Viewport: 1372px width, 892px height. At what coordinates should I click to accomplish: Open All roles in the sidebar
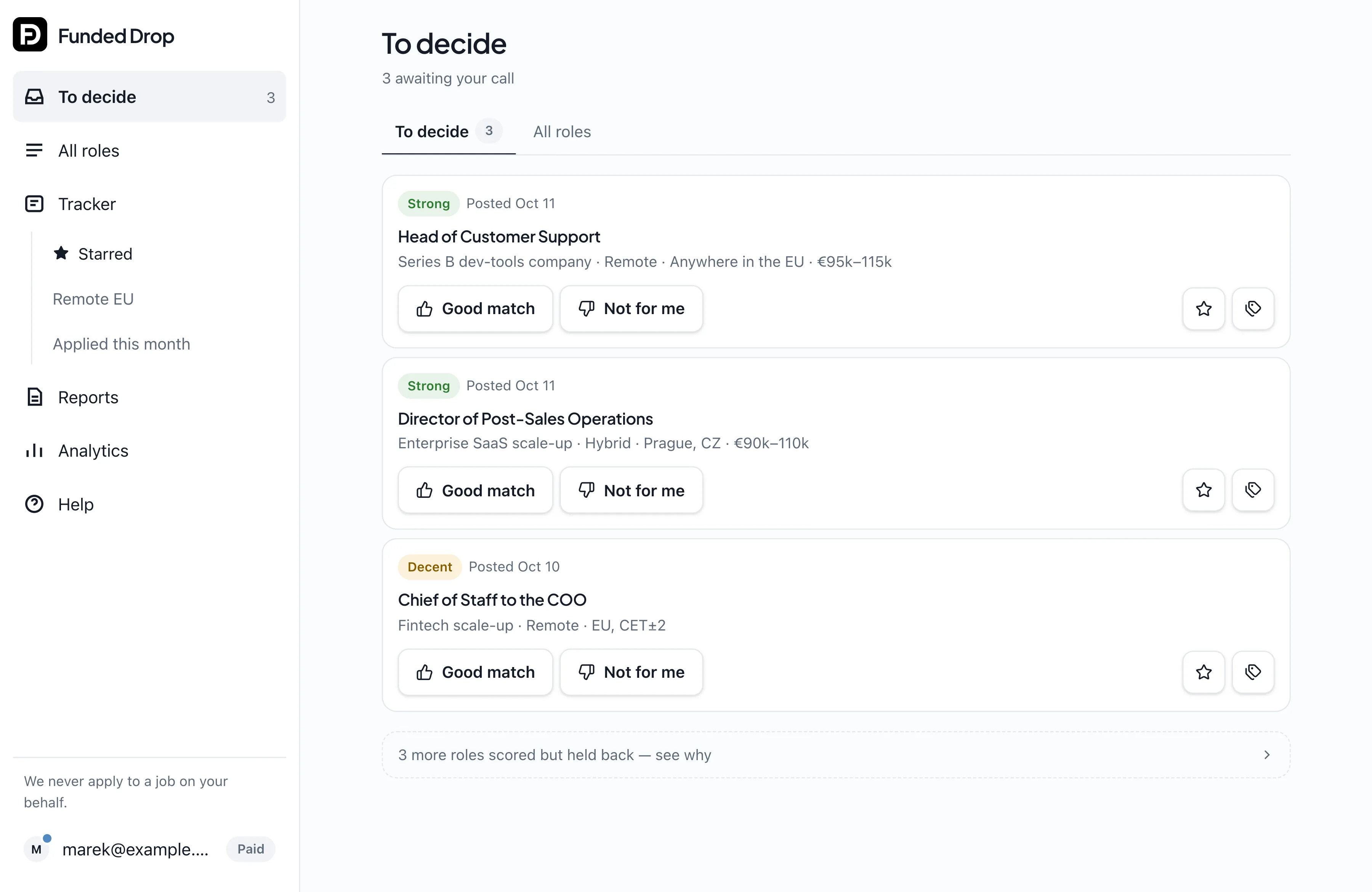click(x=149, y=151)
